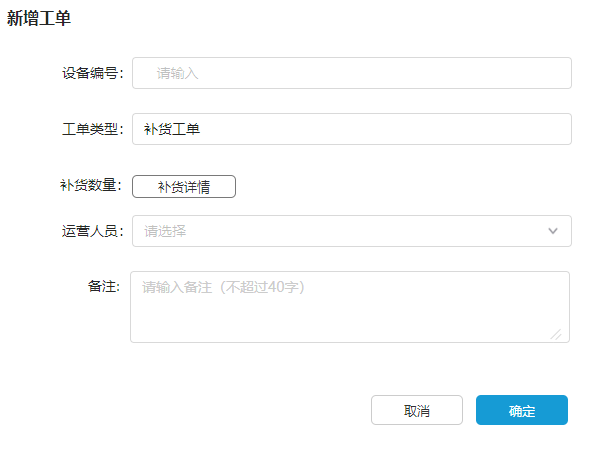Confirm with the blue 确定 button
613x455 pixels.
522,411
